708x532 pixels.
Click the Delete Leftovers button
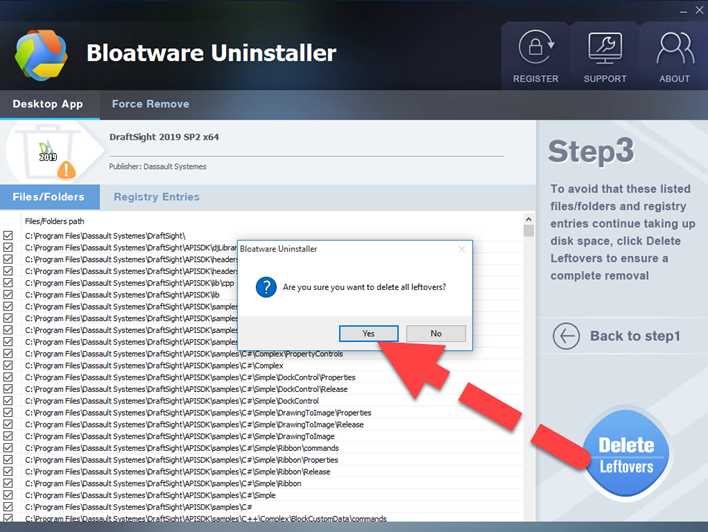626,455
